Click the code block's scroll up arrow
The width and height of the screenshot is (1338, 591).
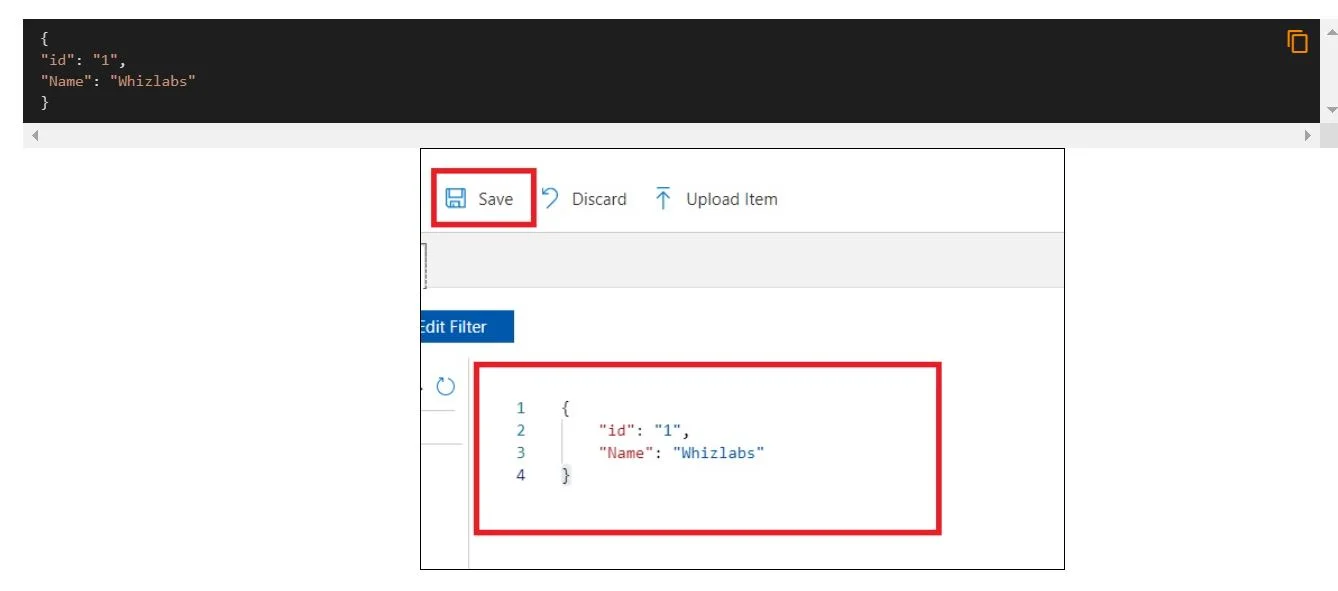pyautogui.click(x=1330, y=32)
